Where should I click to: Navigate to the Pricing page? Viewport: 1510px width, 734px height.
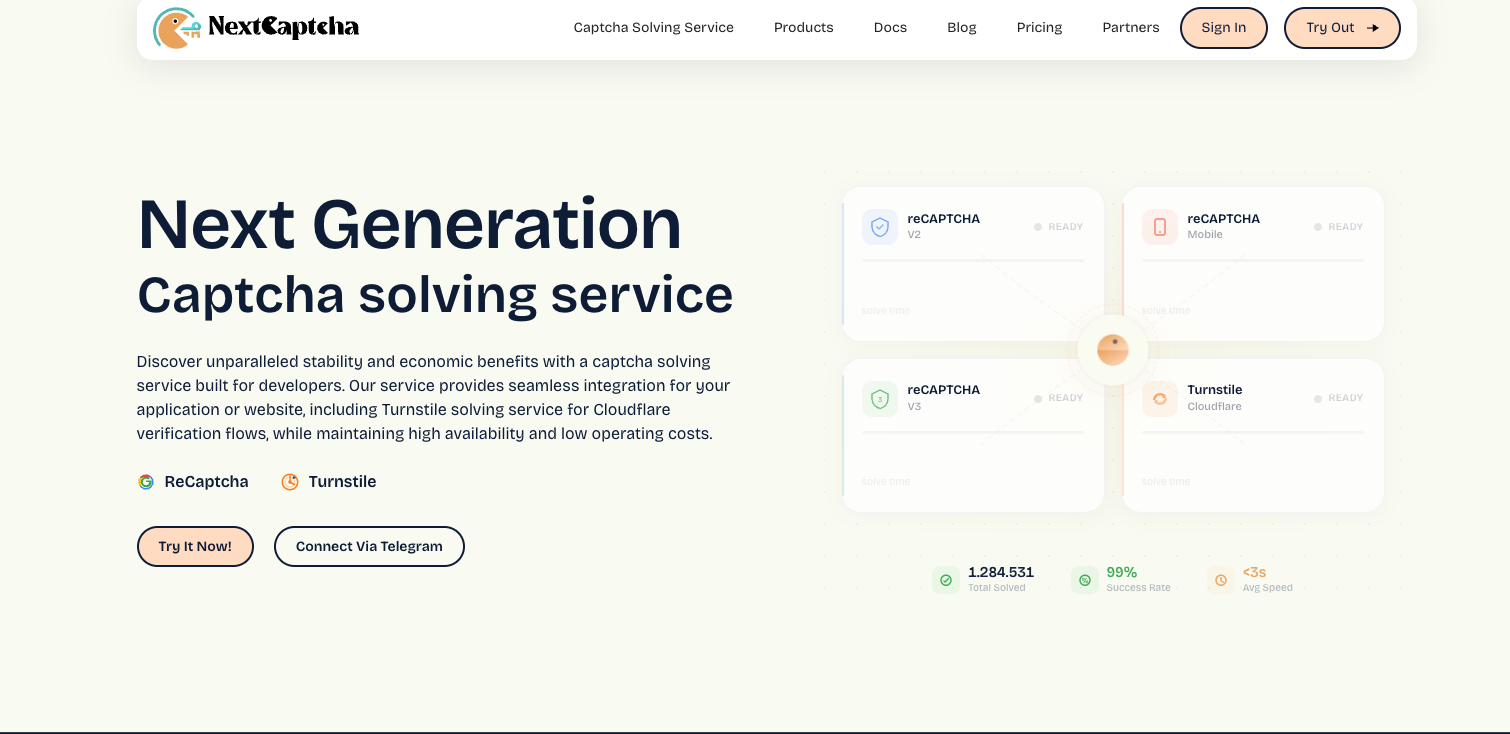1039,27
